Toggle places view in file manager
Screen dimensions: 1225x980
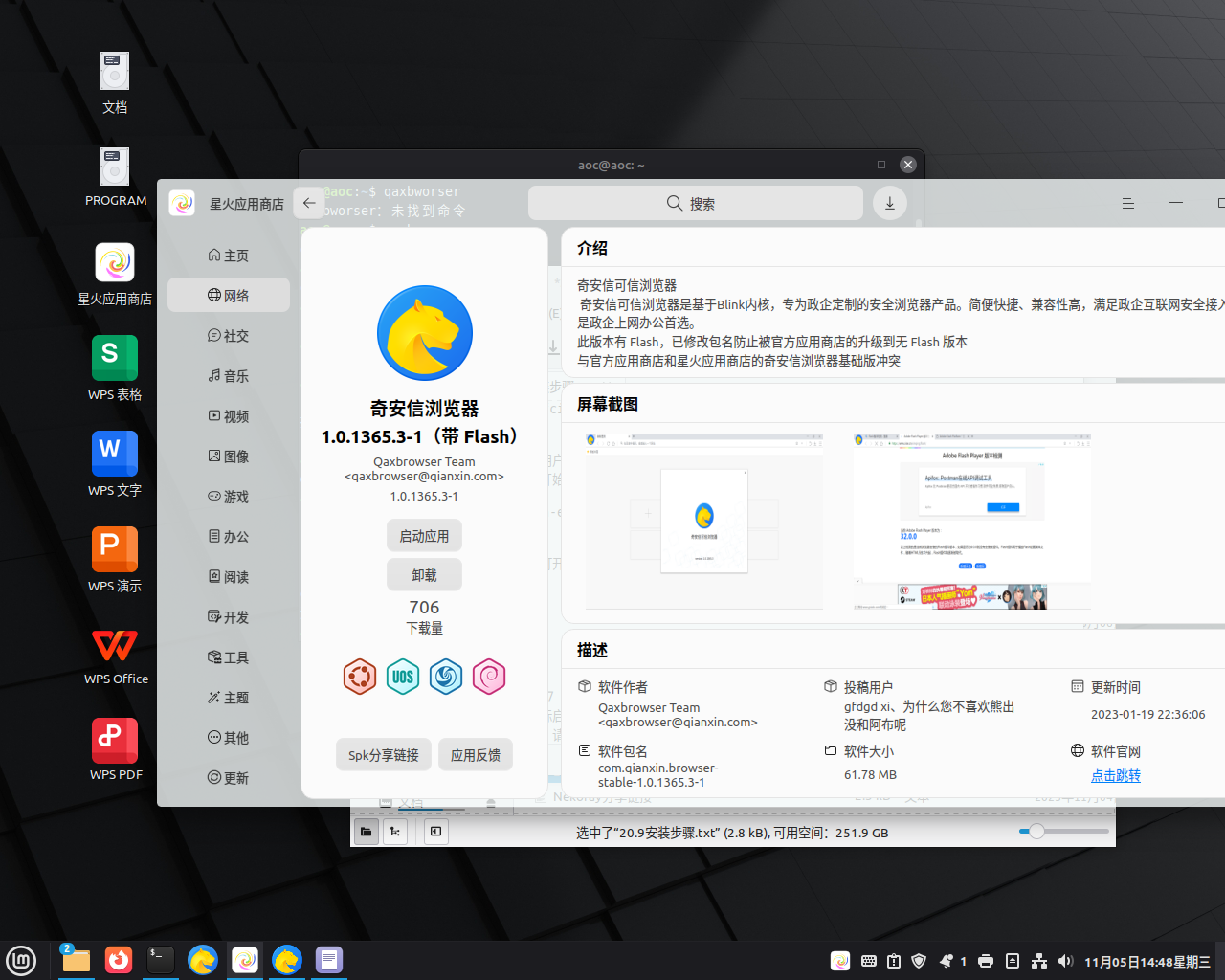click(367, 832)
